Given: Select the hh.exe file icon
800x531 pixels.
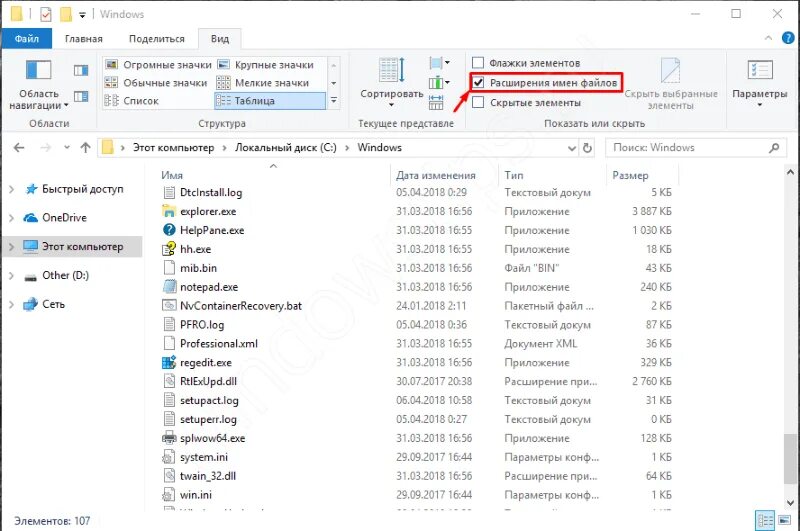Looking at the screenshot, I should [169, 249].
